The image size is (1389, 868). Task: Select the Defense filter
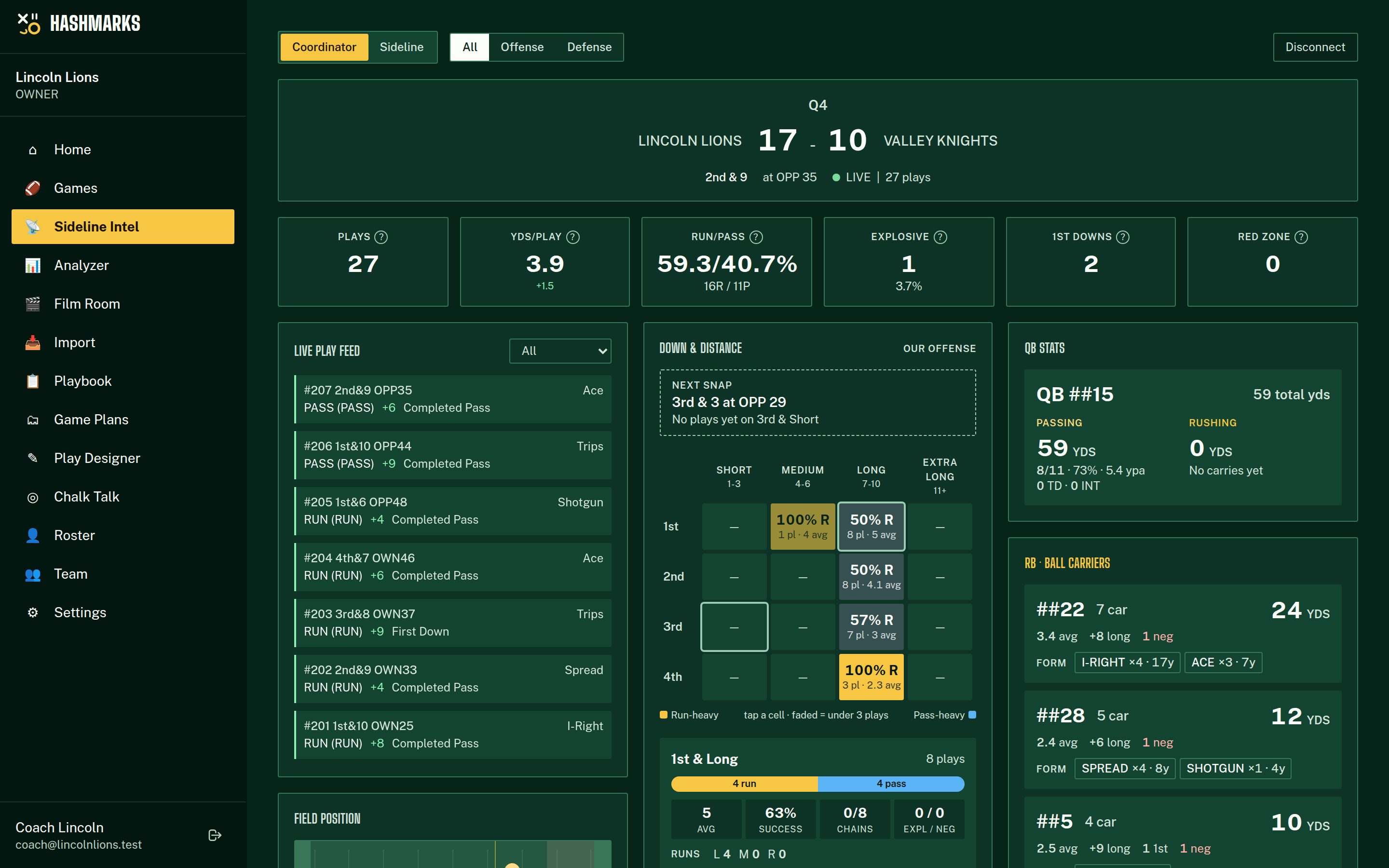[x=589, y=47]
